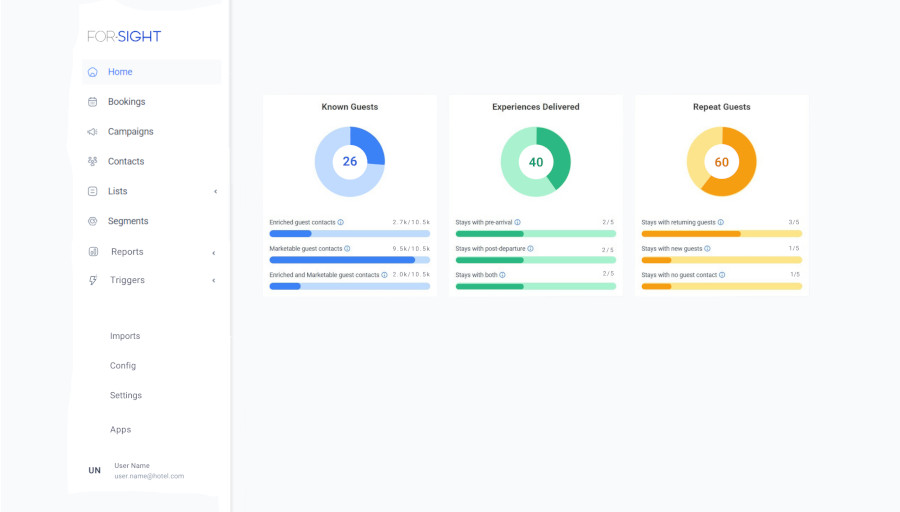Open Settings from the sidebar
Screen dimensions: 900x512
[x=126, y=396]
